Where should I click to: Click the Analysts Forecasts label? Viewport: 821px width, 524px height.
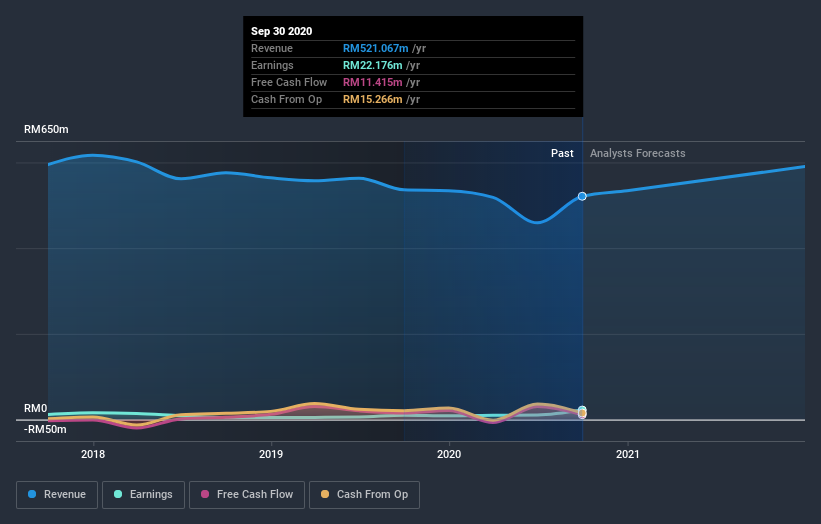[638, 153]
